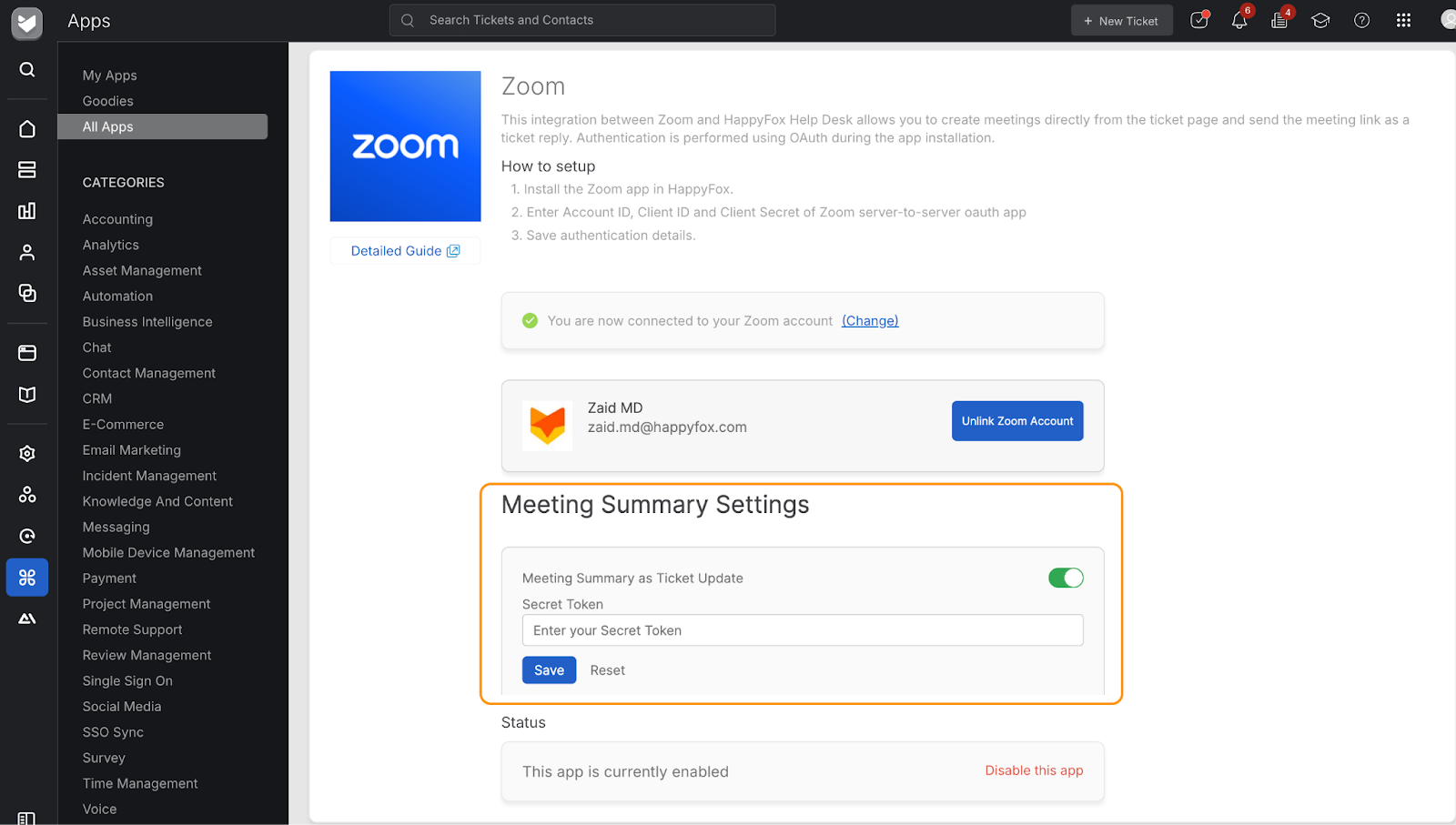Image resolution: width=1456 pixels, height=825 pixels.
Task: Select the Single Sign On category
Action: [x=127, y=680]
